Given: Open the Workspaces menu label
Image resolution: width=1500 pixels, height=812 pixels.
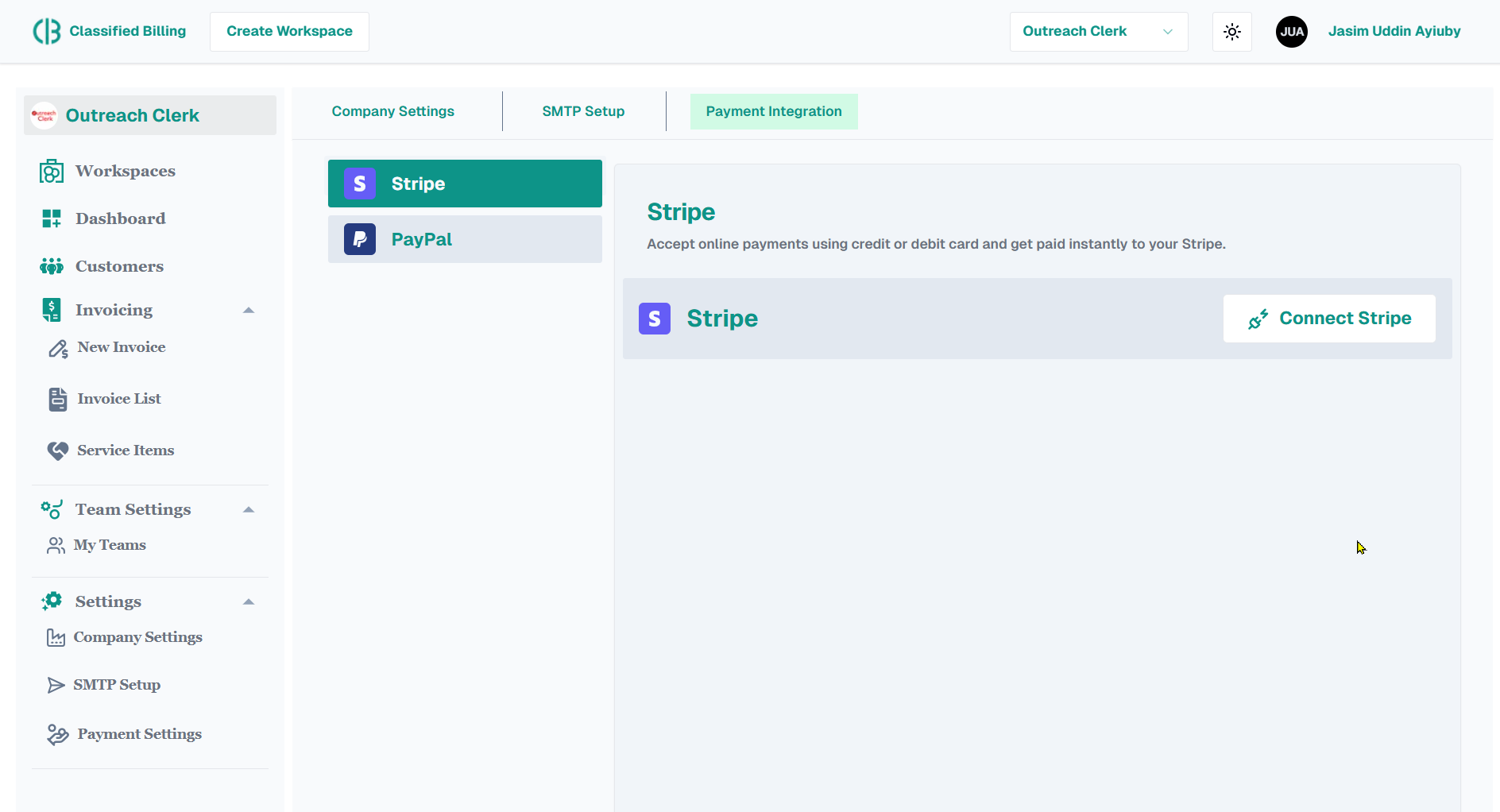Looking at the screenshot, I should click(126, 171).
